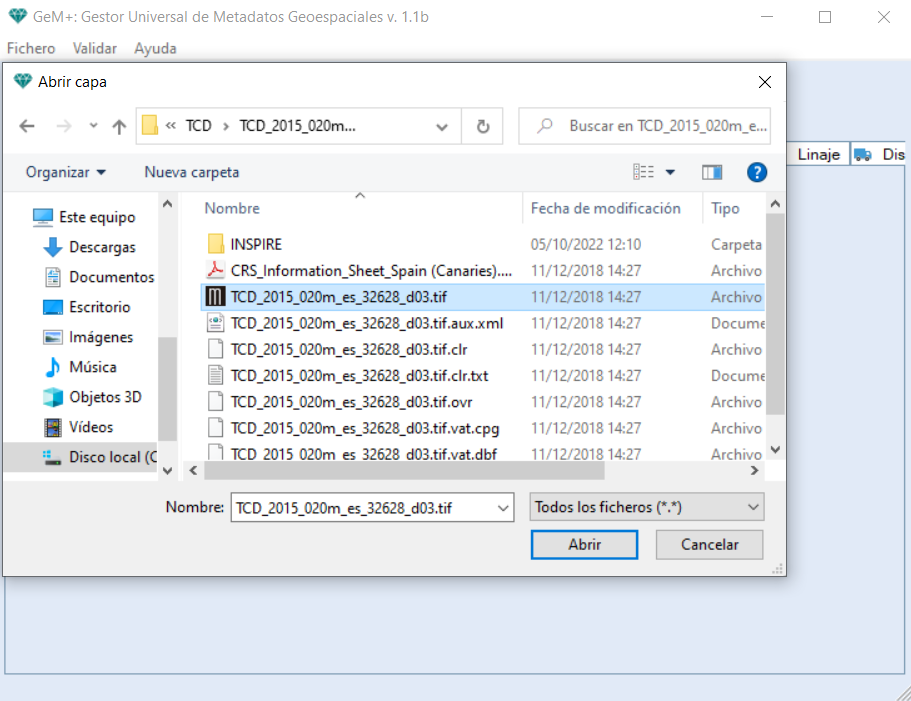Select the CRS_Information_Sheet_Spain PDF file
Screen dimensions: 911x701
click(x=370, y=270)
